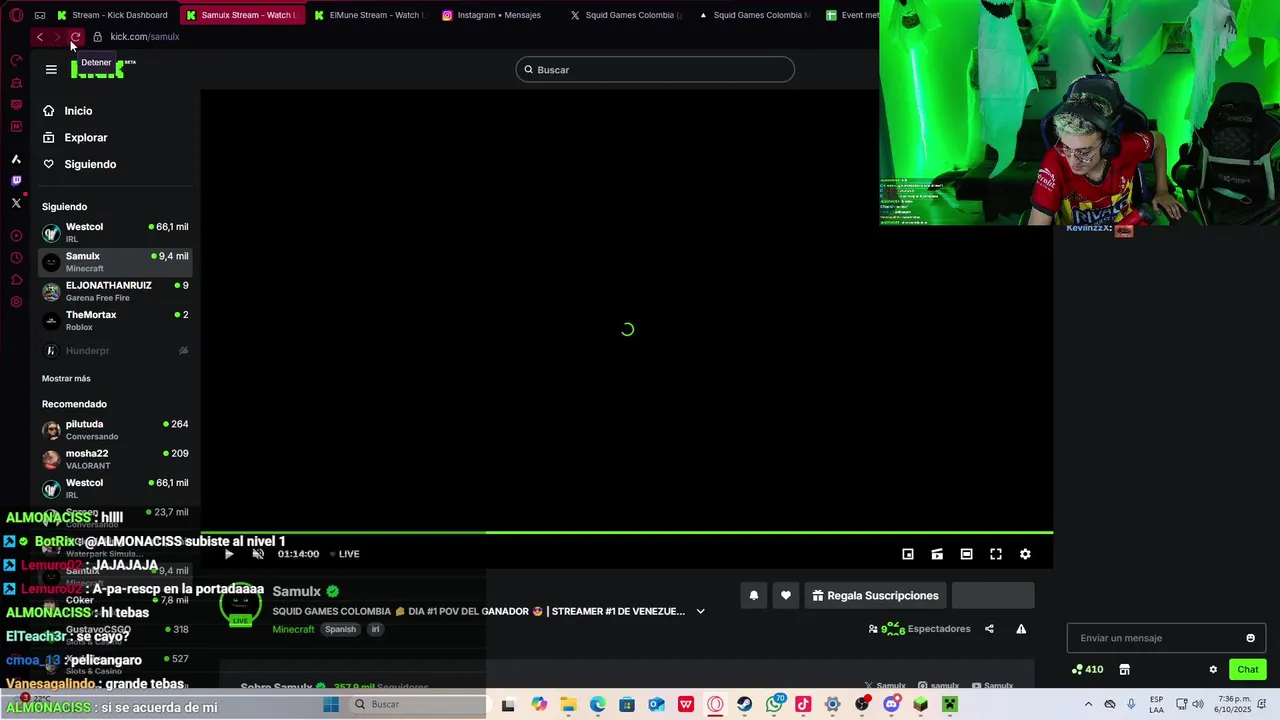Image resolution: width=1280 pixels, height=720 pixels.
Task: Open Twitch in the Opera sidebar
Action: [16, 181]
